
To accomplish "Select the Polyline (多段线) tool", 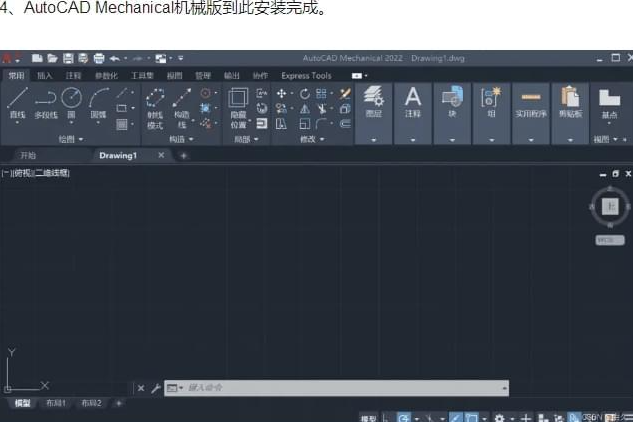I will tap(46, 103).
